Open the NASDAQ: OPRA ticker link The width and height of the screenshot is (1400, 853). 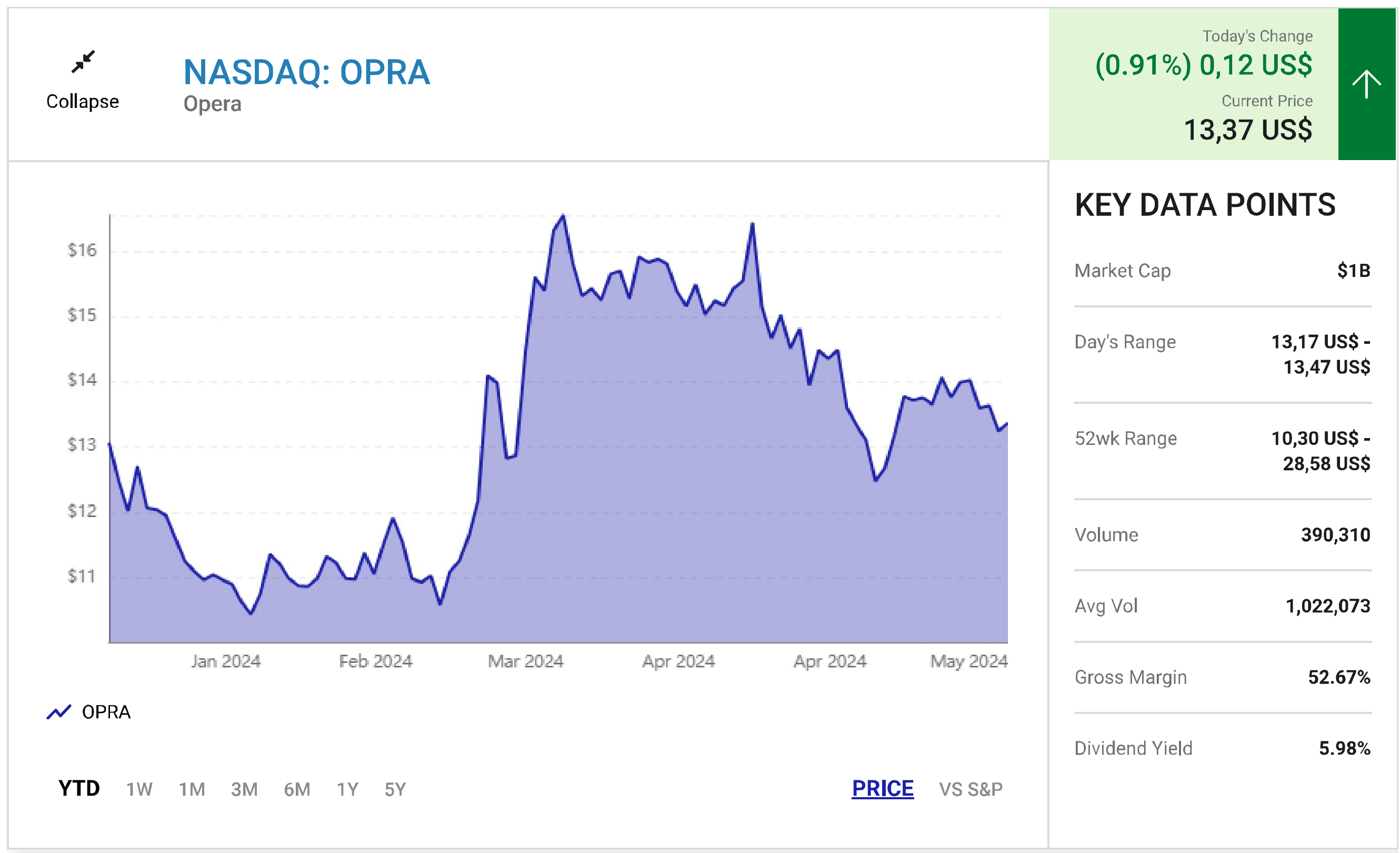307,72
